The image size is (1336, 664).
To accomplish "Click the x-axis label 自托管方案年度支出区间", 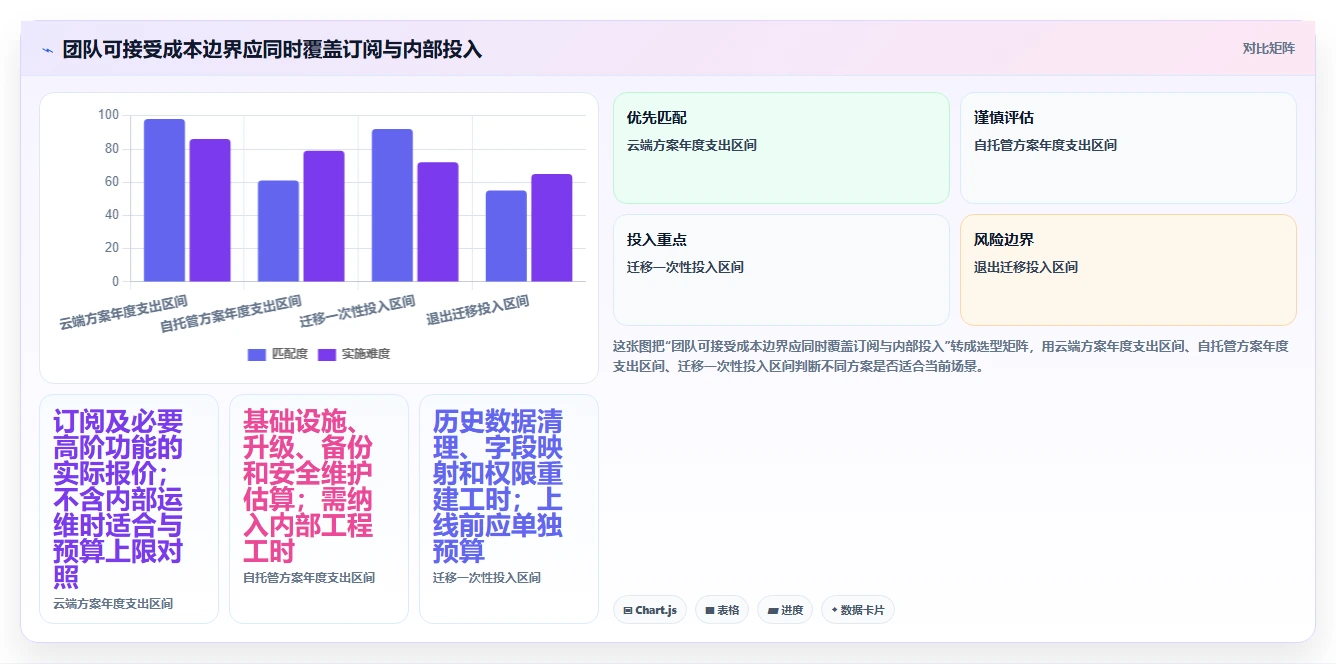I will tap(231, 314).
